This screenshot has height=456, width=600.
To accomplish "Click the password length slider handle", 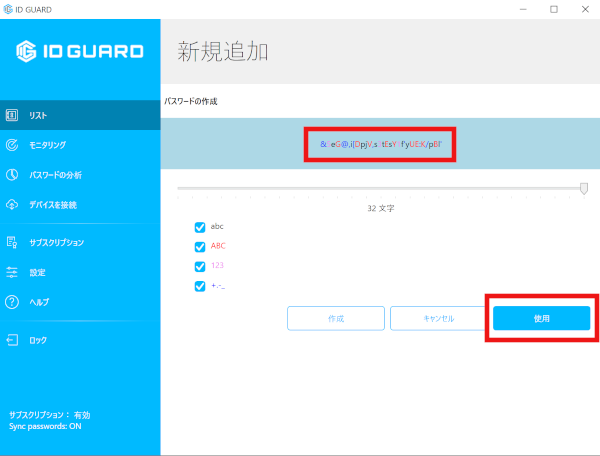I will pyautogui.click(x=584, y=188).
